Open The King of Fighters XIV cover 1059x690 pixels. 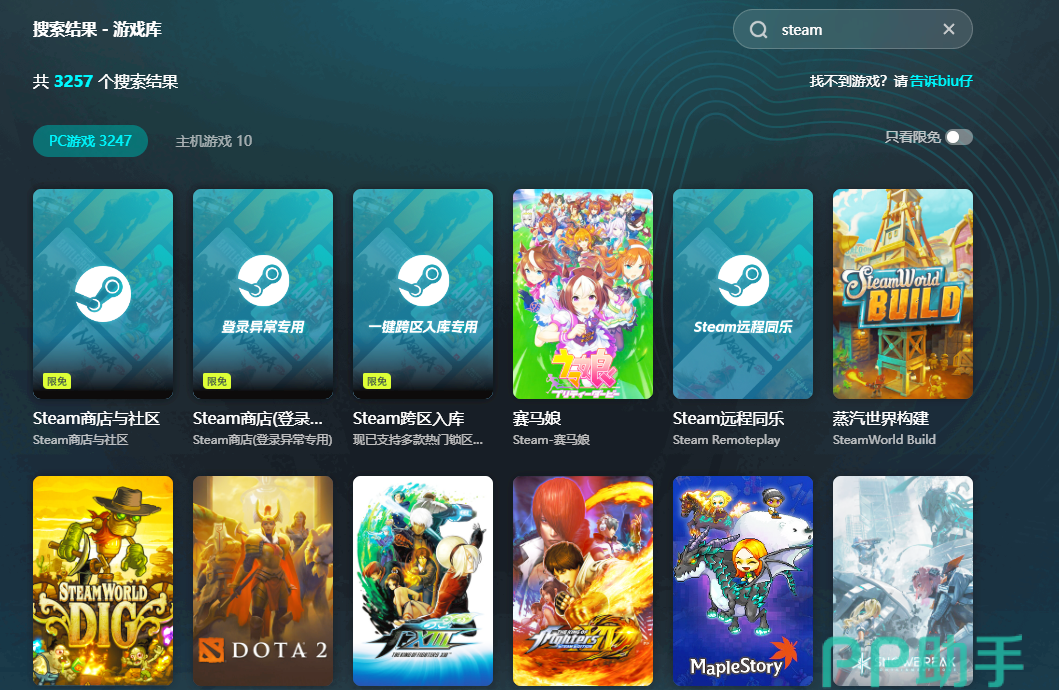(583, 580)
